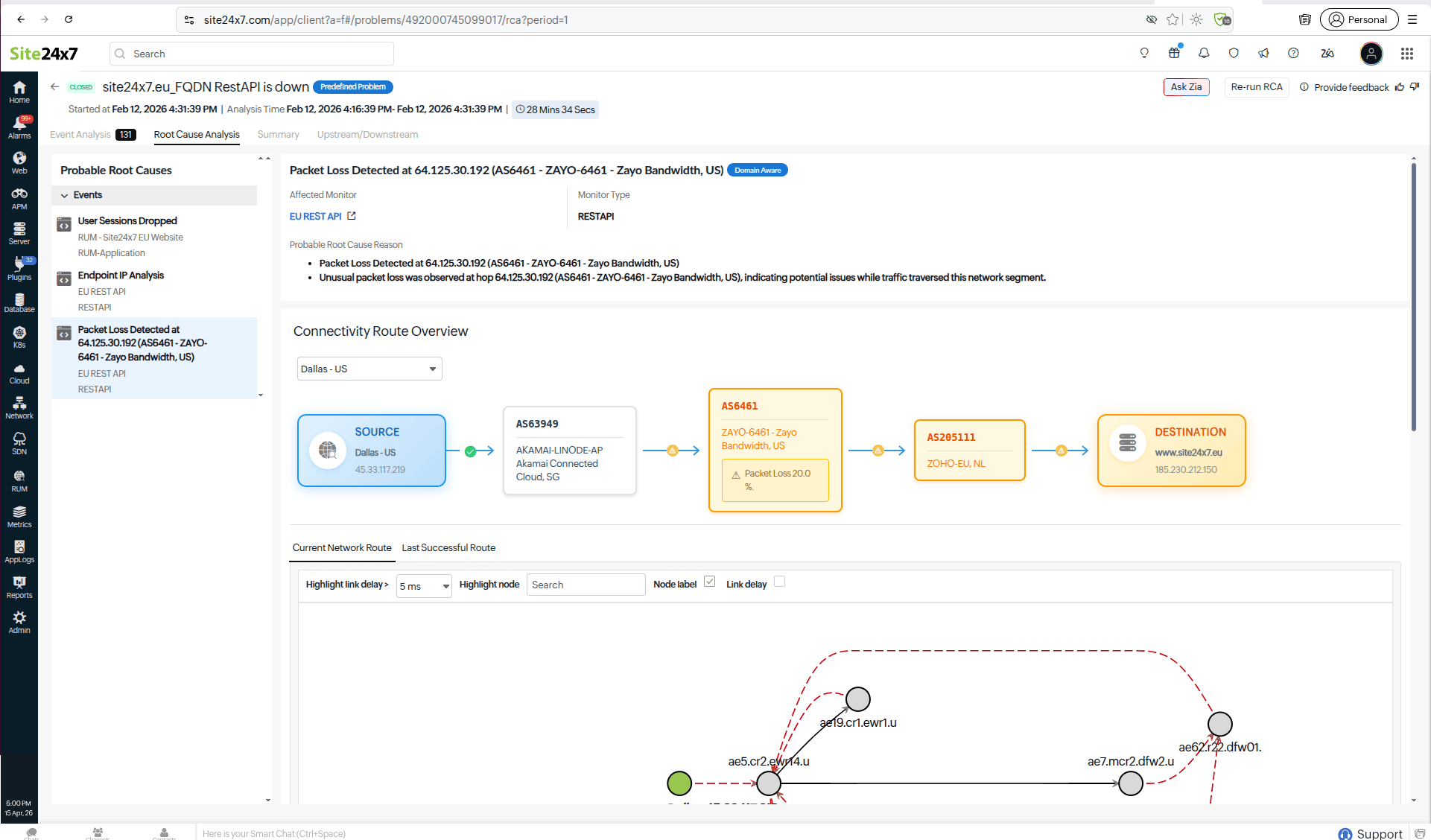
Task: Click the browser reload button
Action: (x=69, y=19)
